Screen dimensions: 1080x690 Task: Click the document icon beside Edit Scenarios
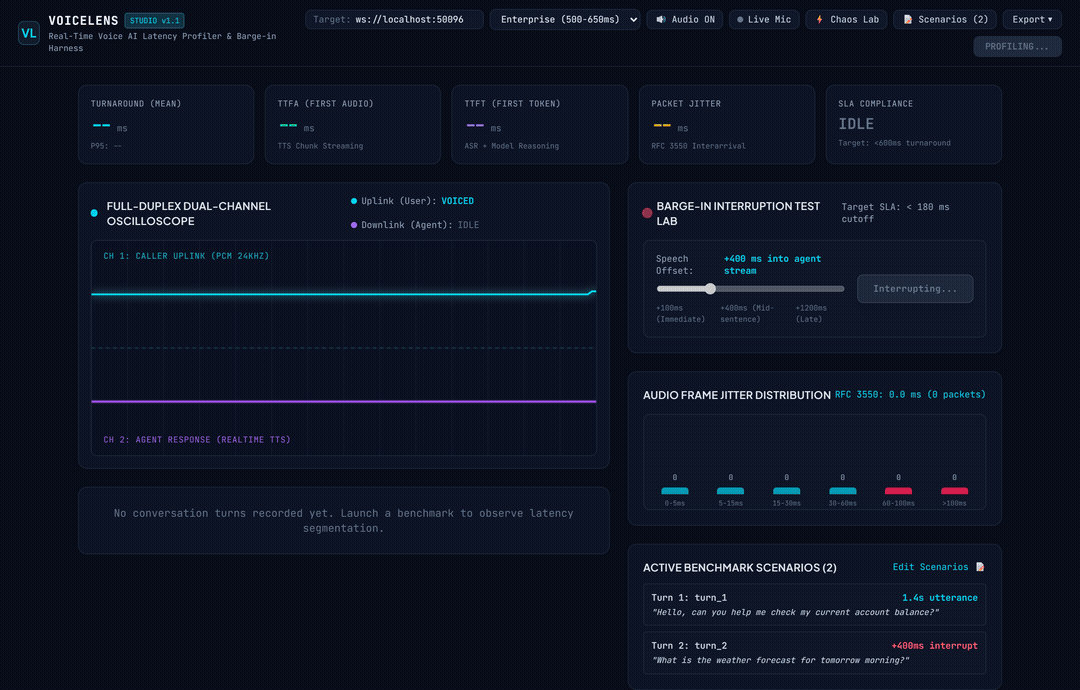[x=980, y=567]
